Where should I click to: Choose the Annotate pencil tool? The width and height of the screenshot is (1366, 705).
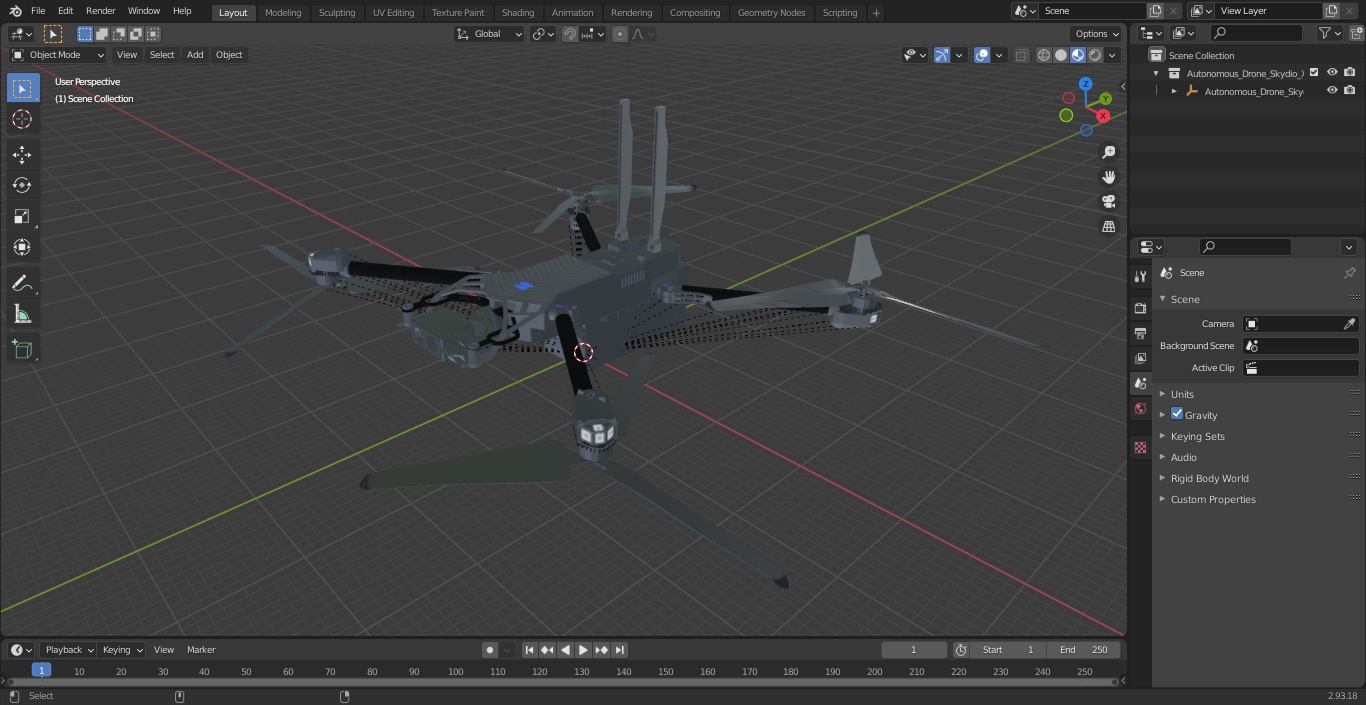[x=22, y=284]
